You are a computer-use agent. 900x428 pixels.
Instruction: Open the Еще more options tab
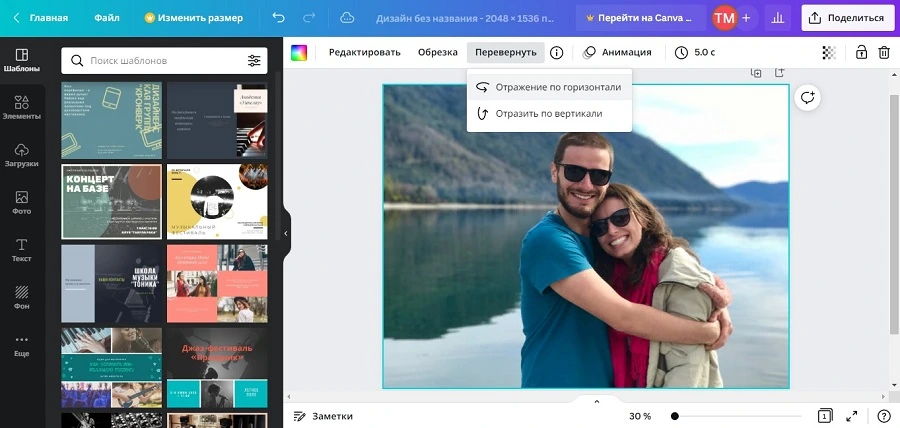click(21, 346)
